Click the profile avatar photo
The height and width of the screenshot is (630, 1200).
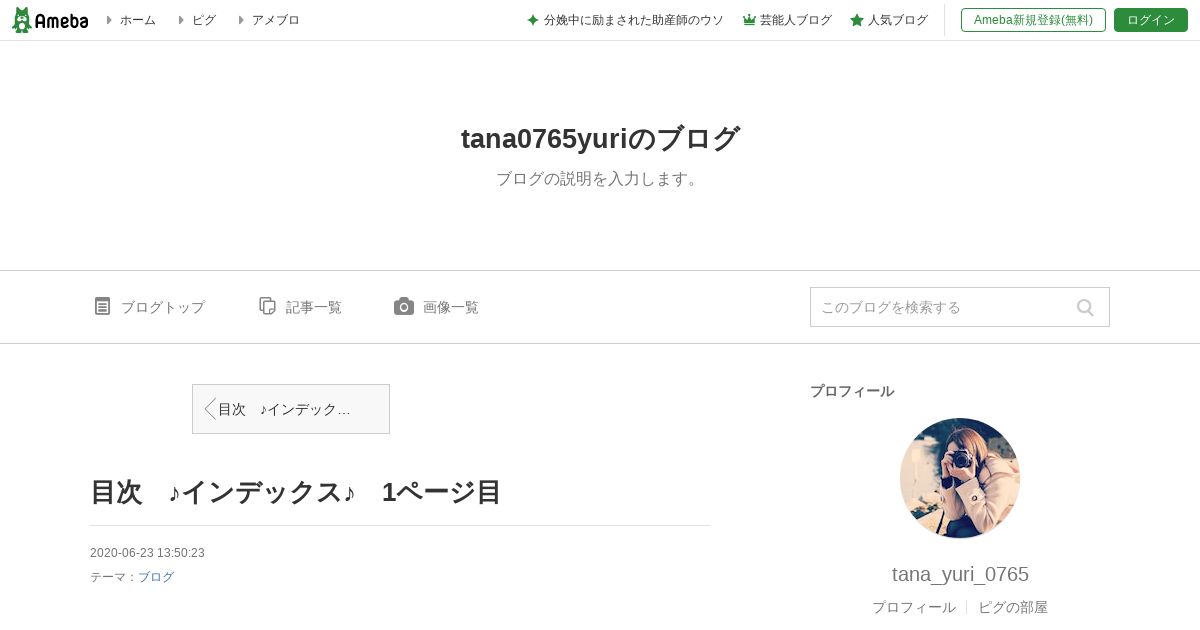pyautogui.click(x=960, y=478)
